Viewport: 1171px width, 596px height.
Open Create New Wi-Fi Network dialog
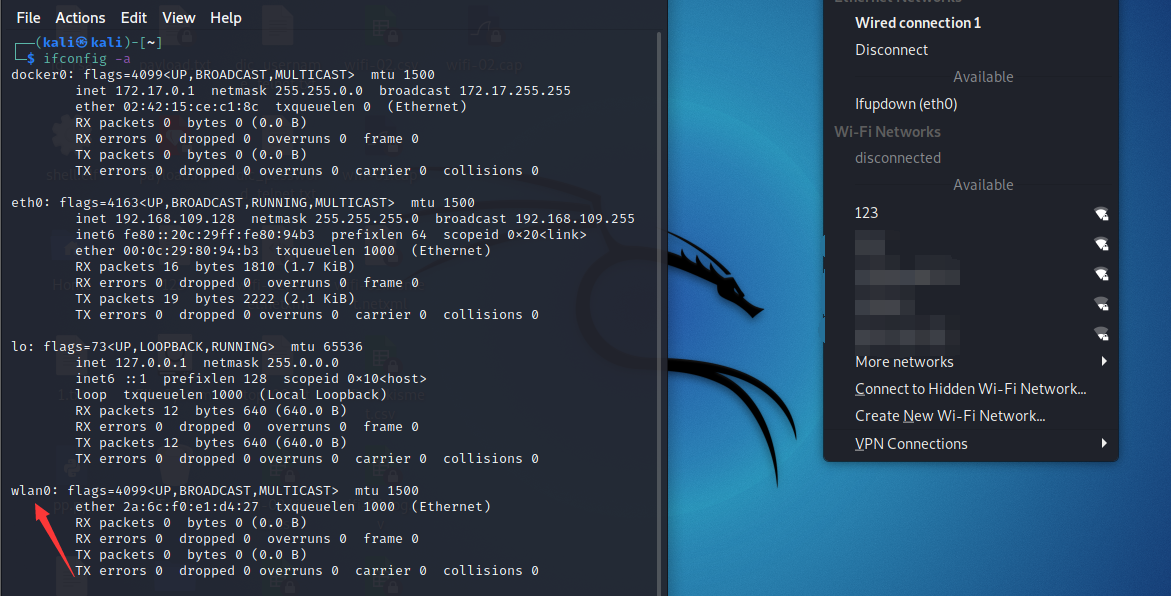950,416
